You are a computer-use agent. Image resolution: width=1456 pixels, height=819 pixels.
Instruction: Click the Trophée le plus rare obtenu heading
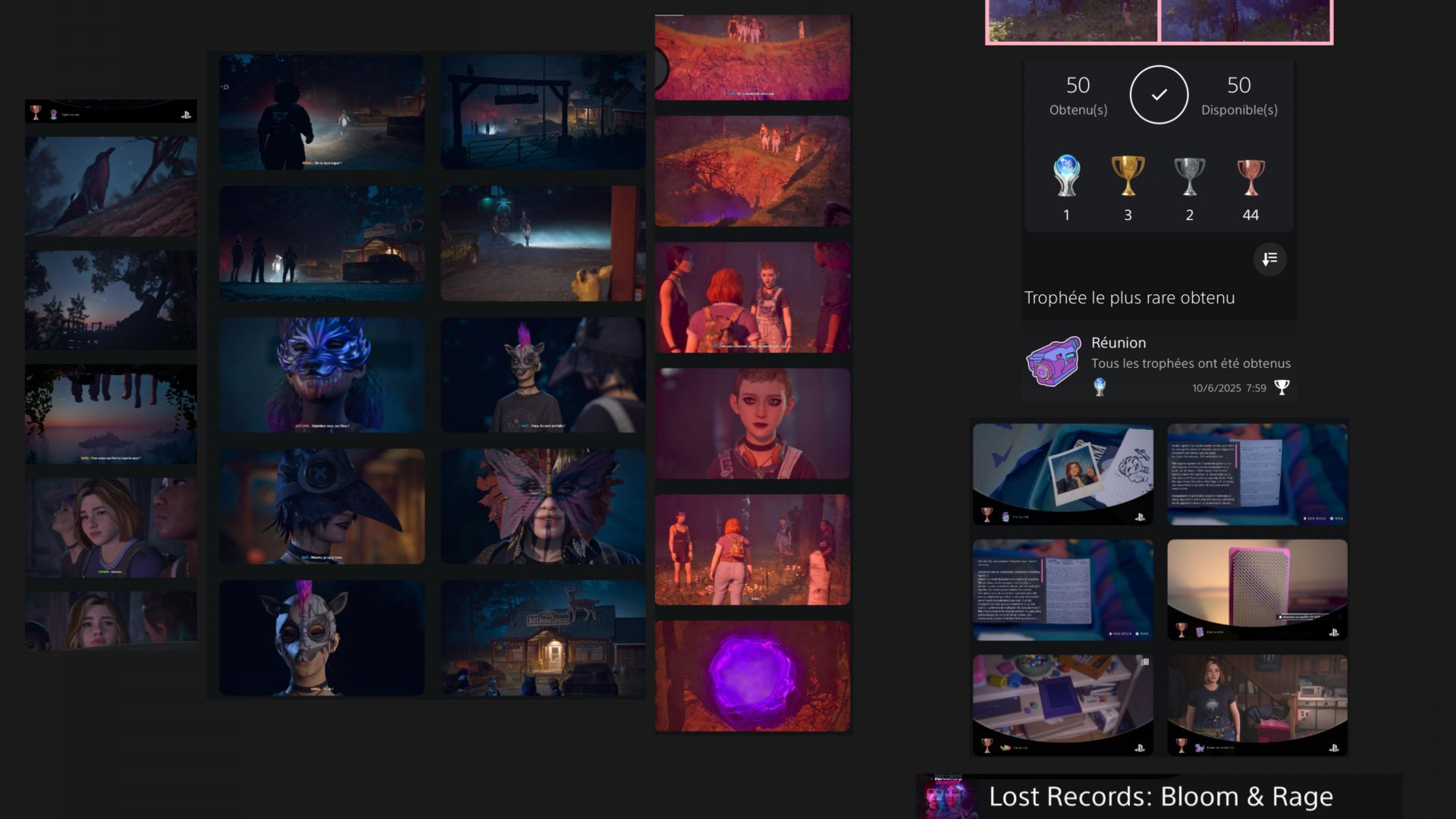pos(1129,298)
